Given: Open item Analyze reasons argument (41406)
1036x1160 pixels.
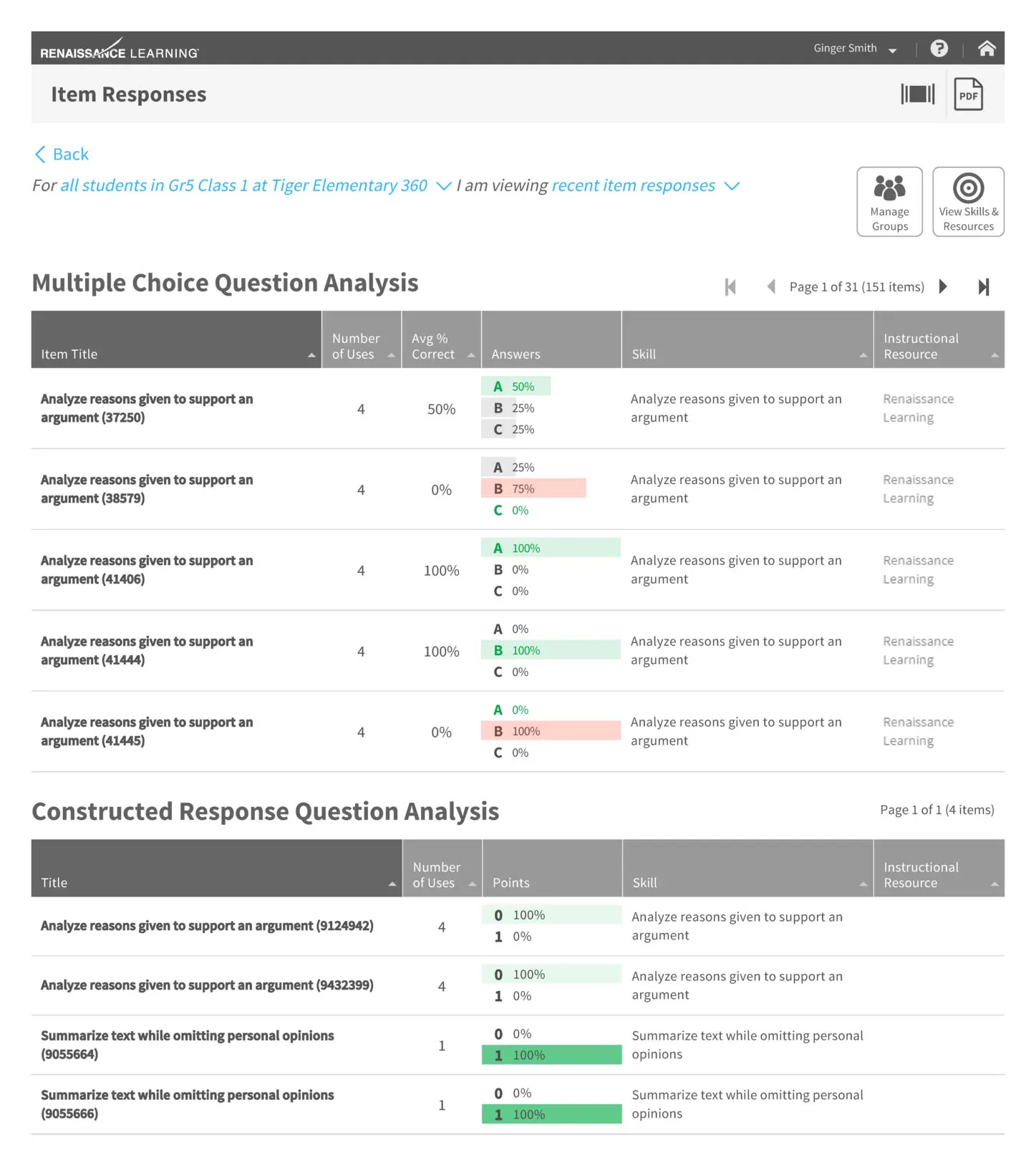Looking at the screenshot, I should pyautogui.click(x=147, y=570).
